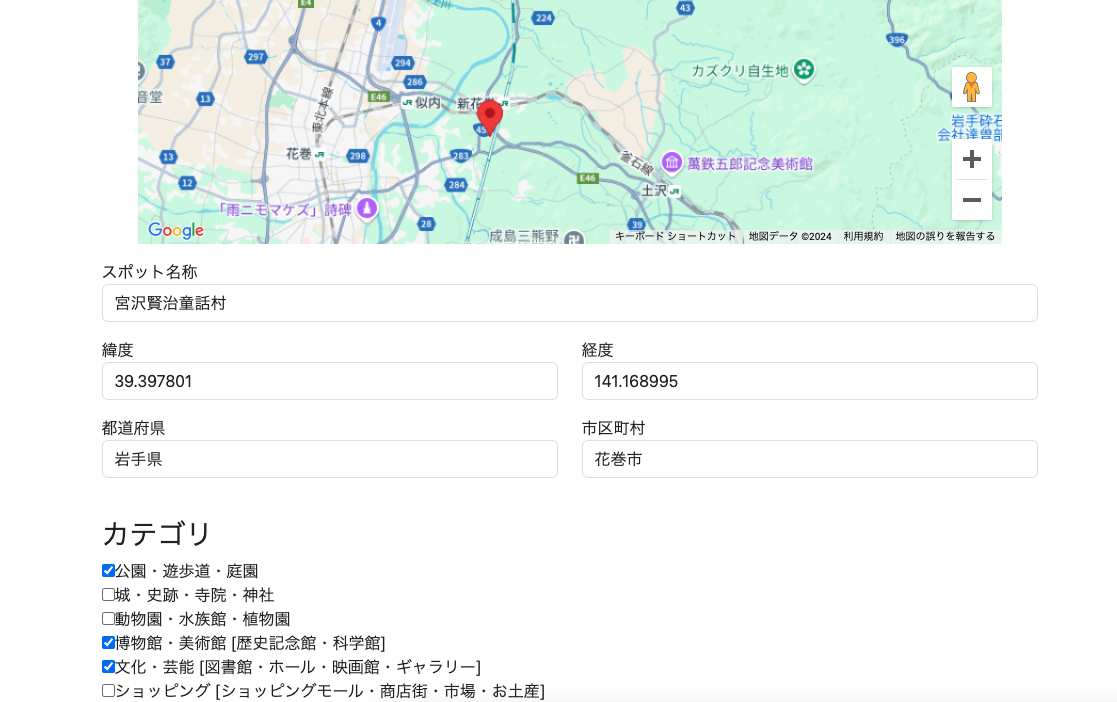The height and width of the screenshot is (702, 1117).
Task: Click the 緯度 latitude input field
Action: click(x=330, y=381)
